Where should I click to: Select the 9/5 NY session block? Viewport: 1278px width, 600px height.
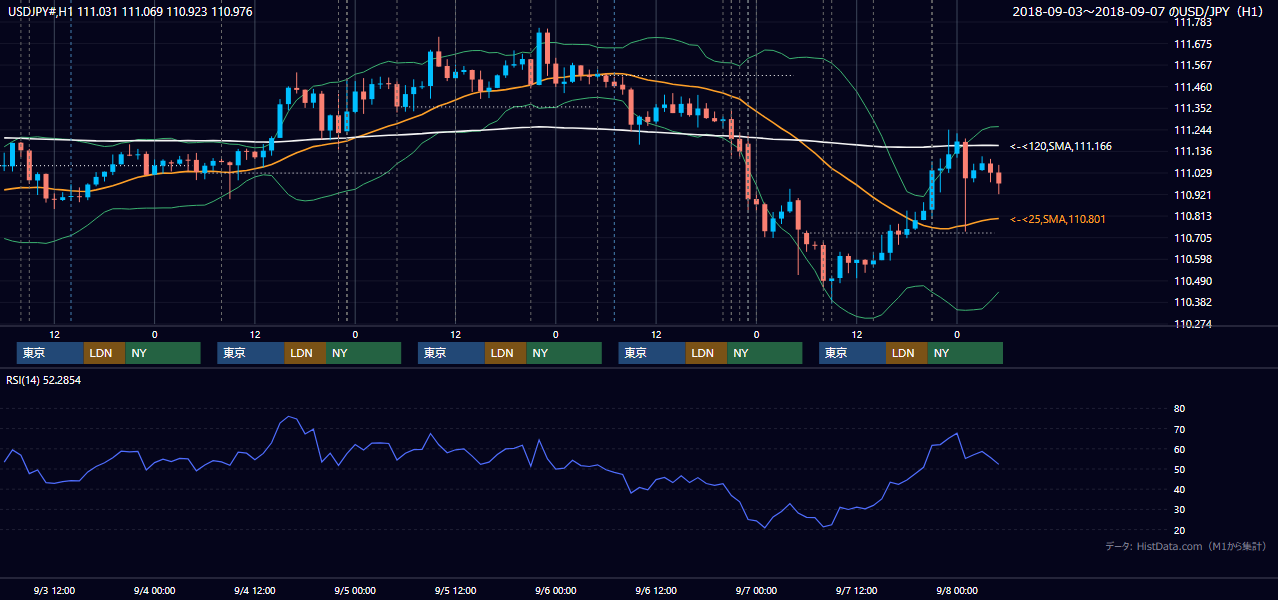point(563,353)
